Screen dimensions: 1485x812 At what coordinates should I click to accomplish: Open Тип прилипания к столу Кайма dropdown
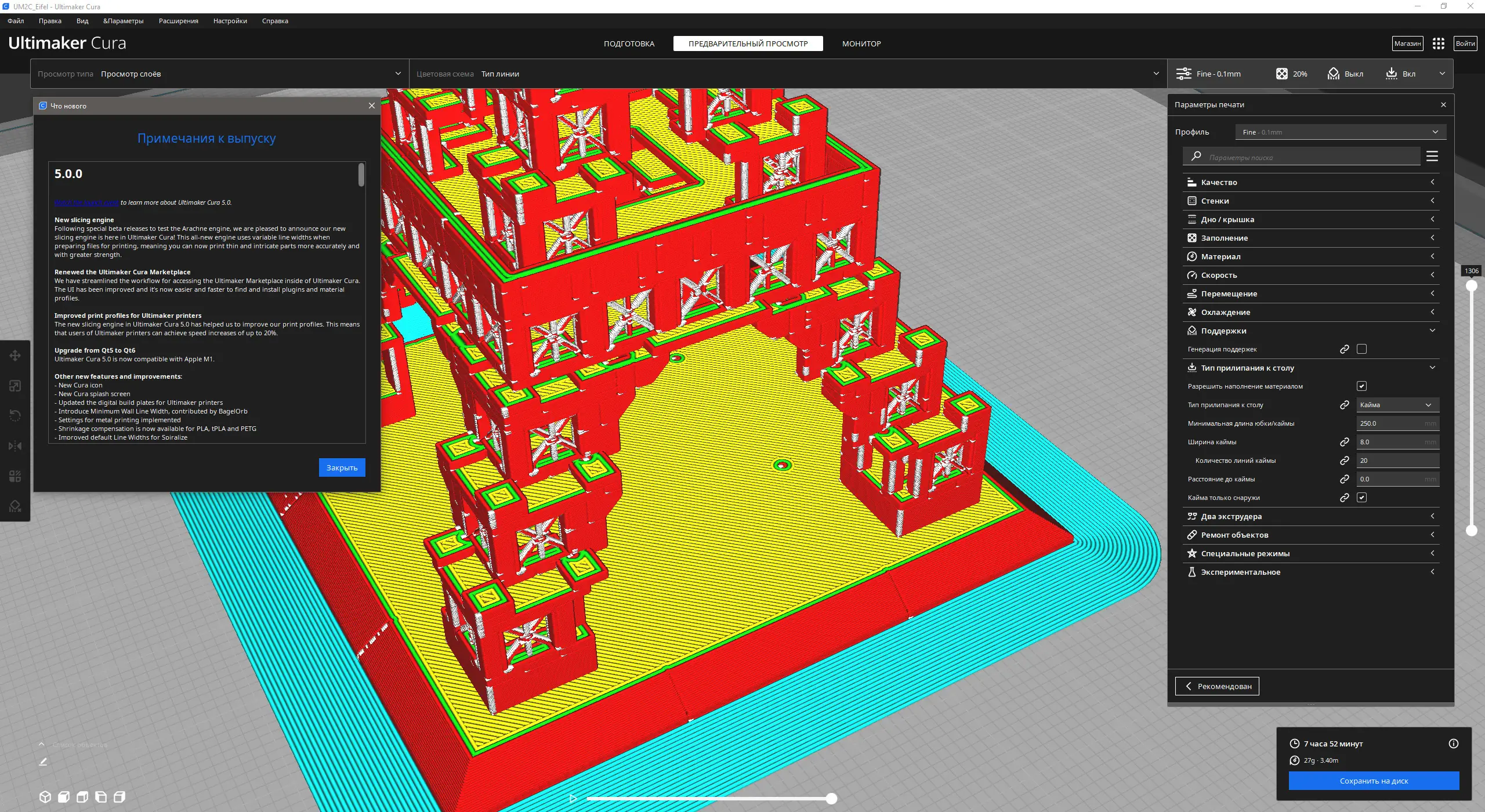click(x=1397, y=405)
